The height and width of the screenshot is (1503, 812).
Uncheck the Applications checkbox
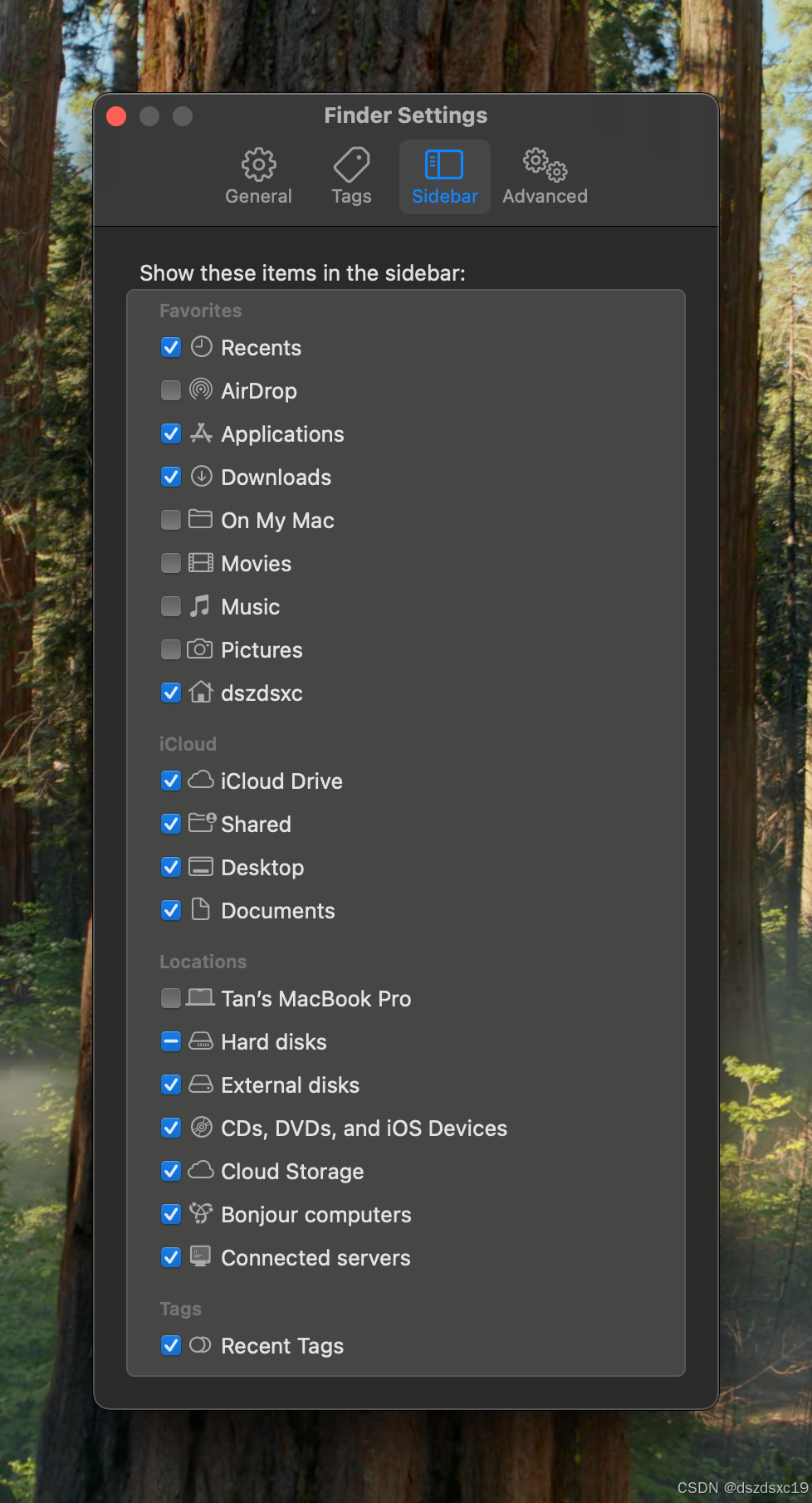point(171,433)
